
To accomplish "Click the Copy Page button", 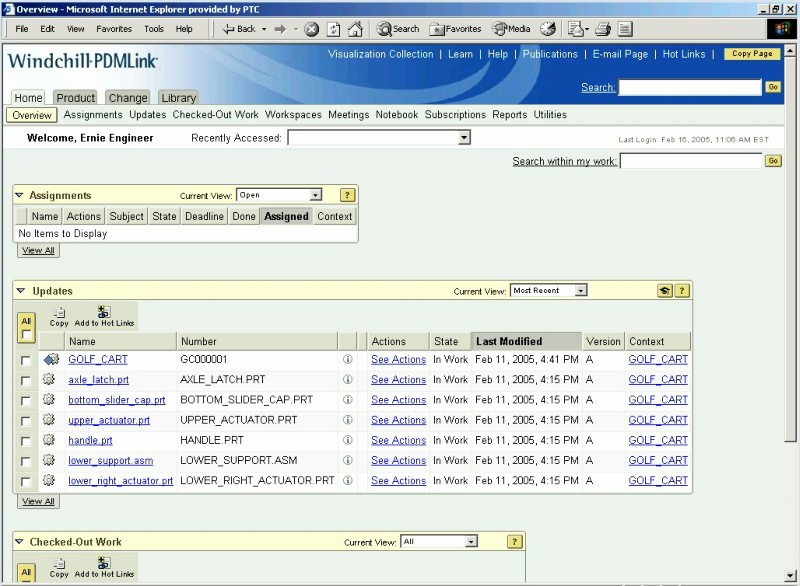I will click(752, 54).
